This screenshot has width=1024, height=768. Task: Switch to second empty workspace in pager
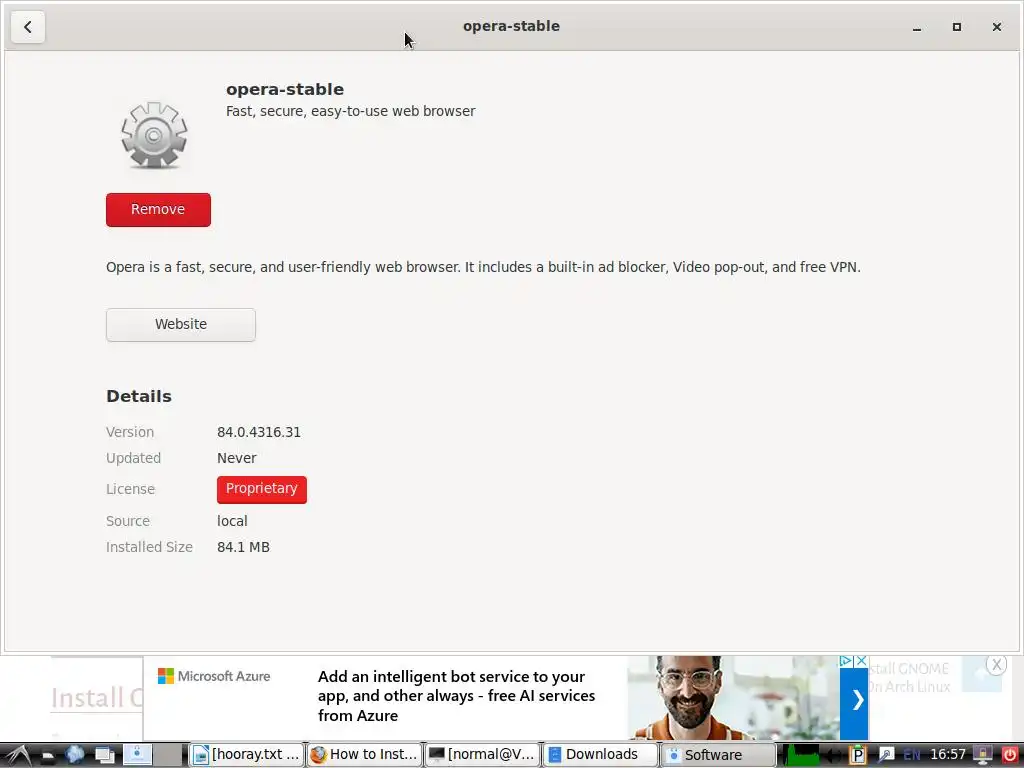point(168,754)
